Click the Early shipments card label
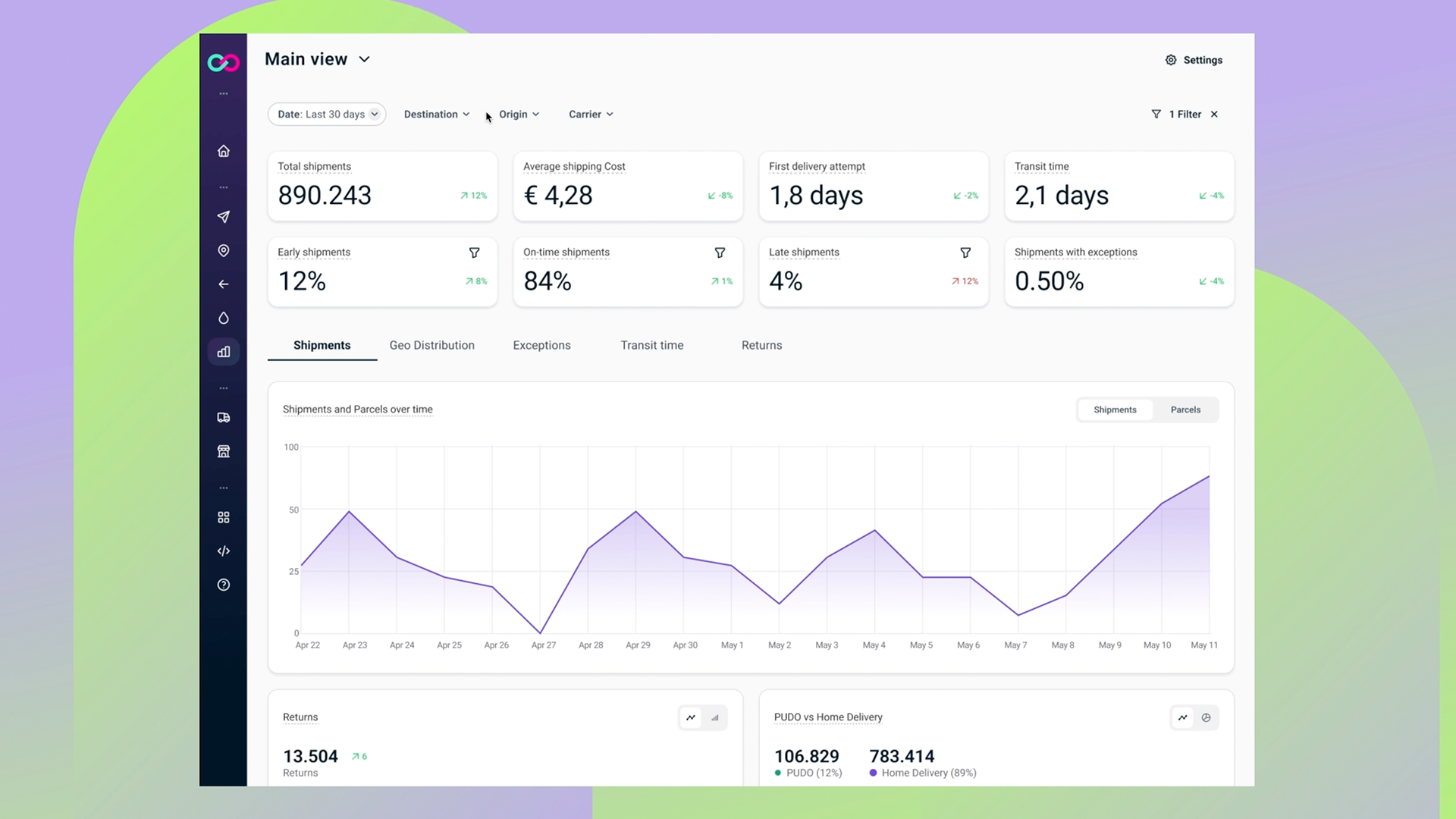 point(314,253)
